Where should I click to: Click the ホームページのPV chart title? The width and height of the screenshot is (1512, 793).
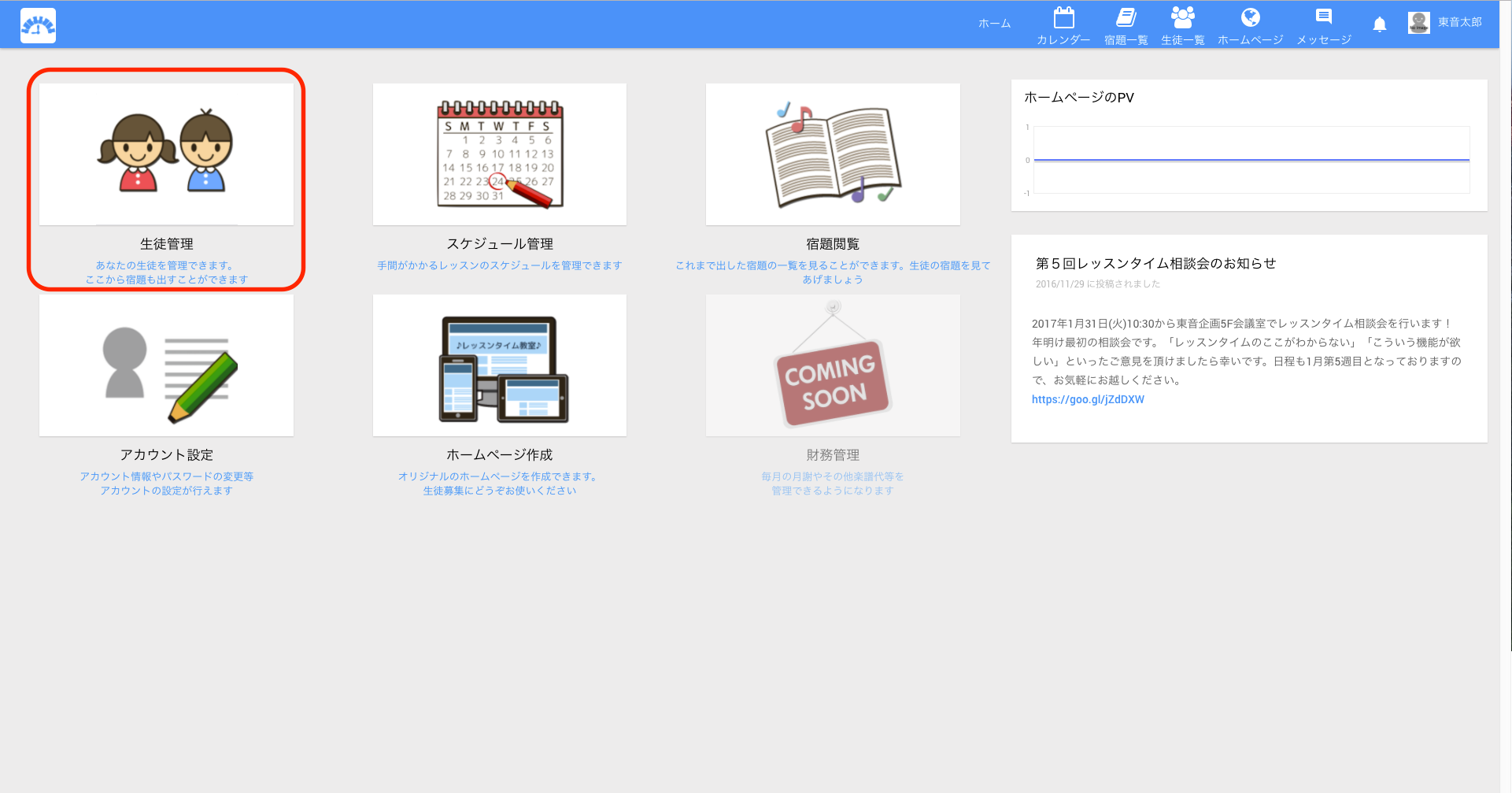coord(1079,98)
